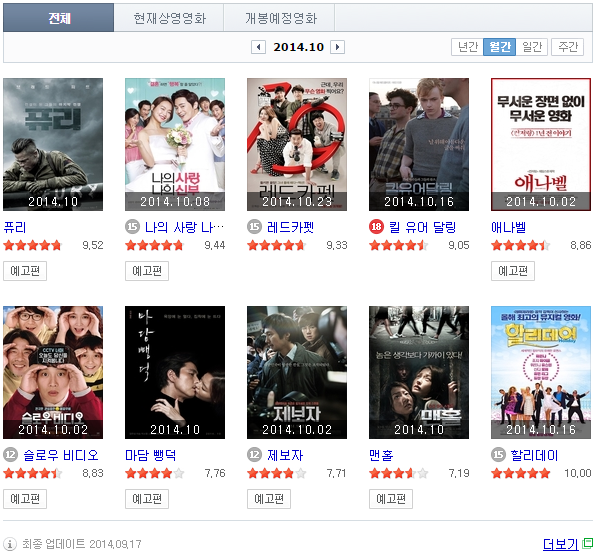Open 퓨리 movie poster
This screenshot has width=595, height=557.
(x=53, y=145)
